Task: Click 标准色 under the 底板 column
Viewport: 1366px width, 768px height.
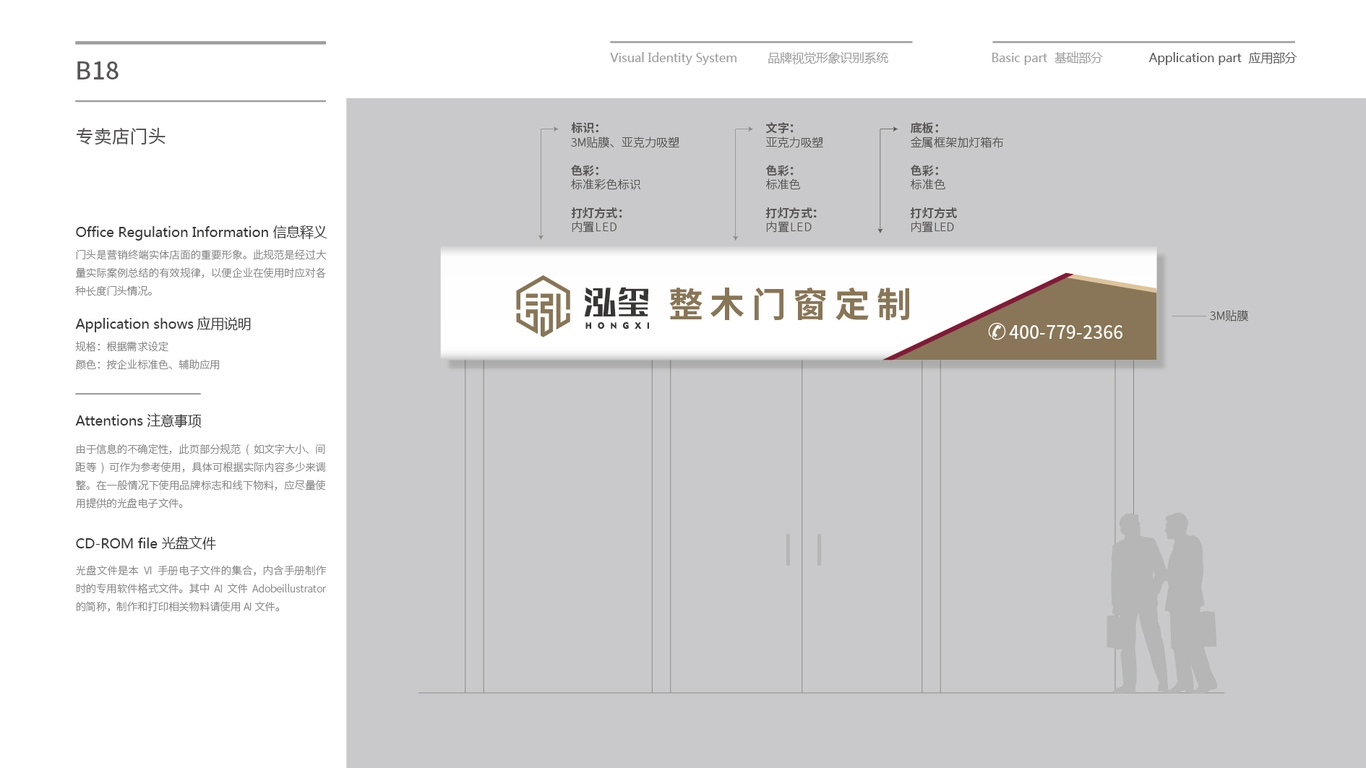Action: [x=927, y=185]
